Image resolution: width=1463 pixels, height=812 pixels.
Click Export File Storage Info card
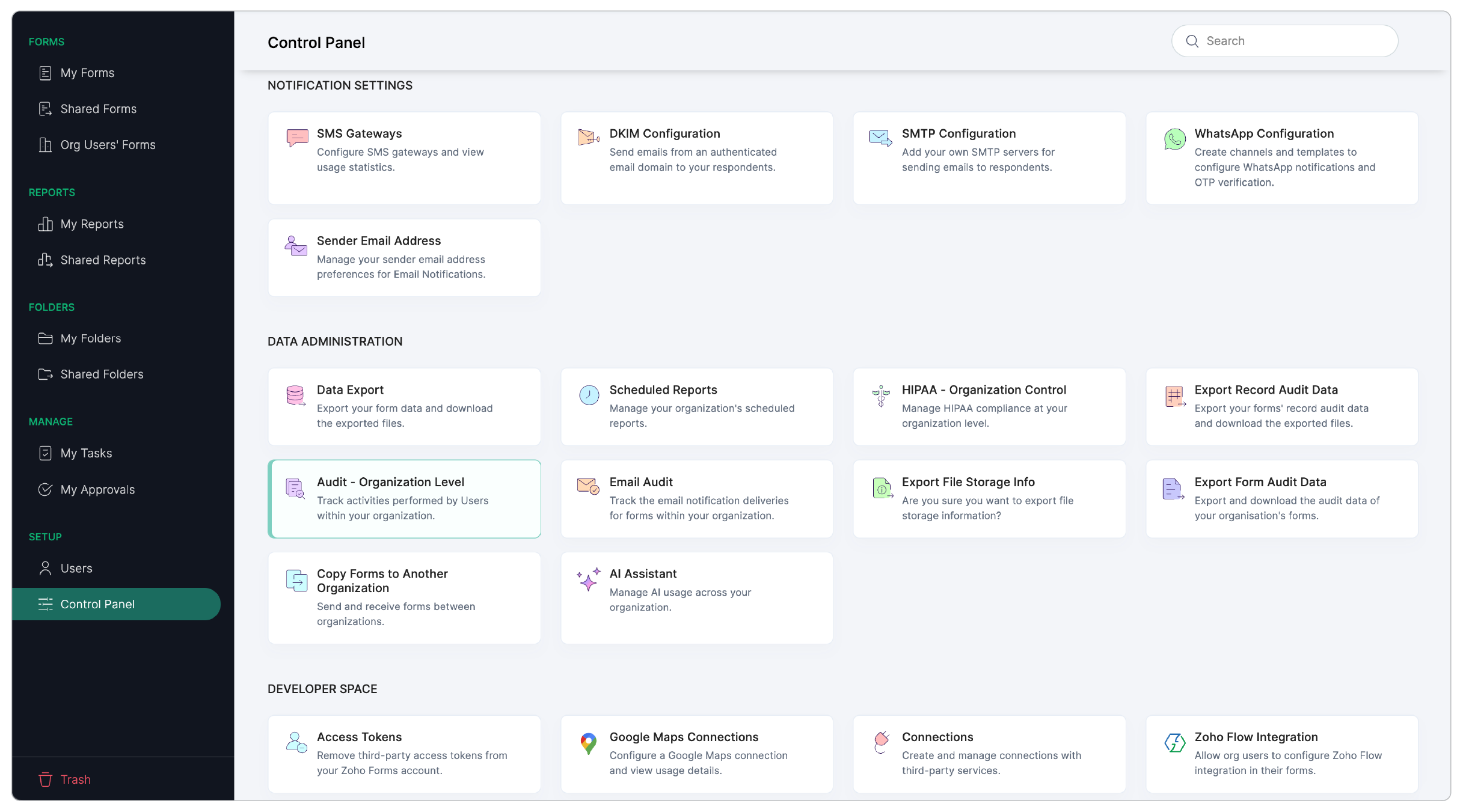tap(988, 498)
